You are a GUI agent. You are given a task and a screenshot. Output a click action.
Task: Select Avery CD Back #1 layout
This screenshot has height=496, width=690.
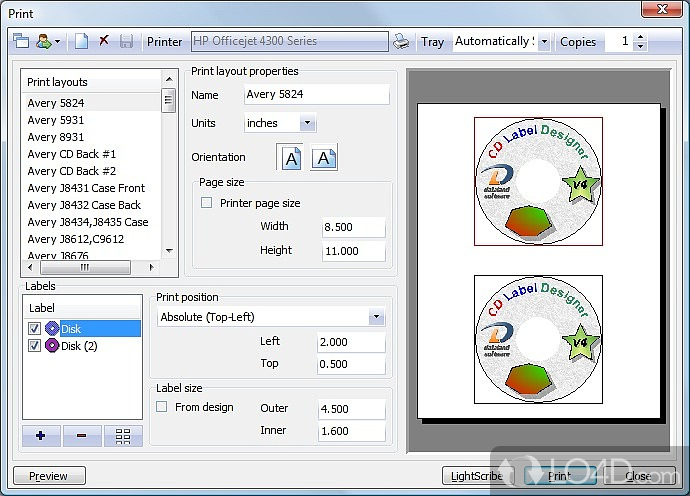pos(72,154)
